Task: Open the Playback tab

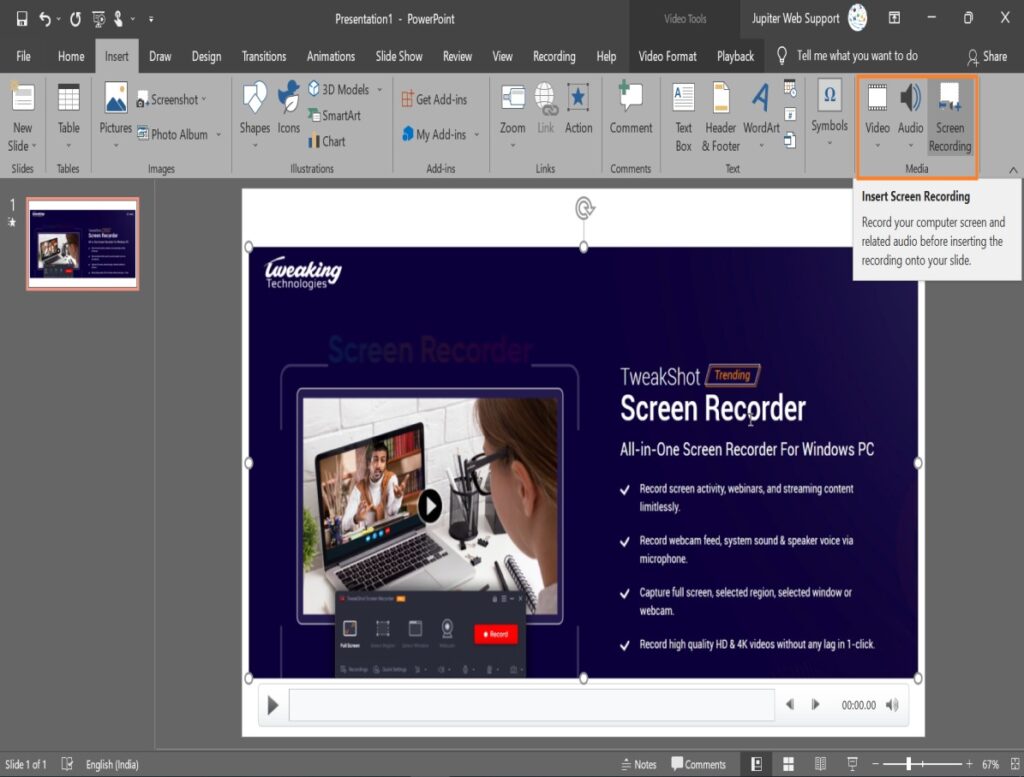Action: click(x=735, y=56)
